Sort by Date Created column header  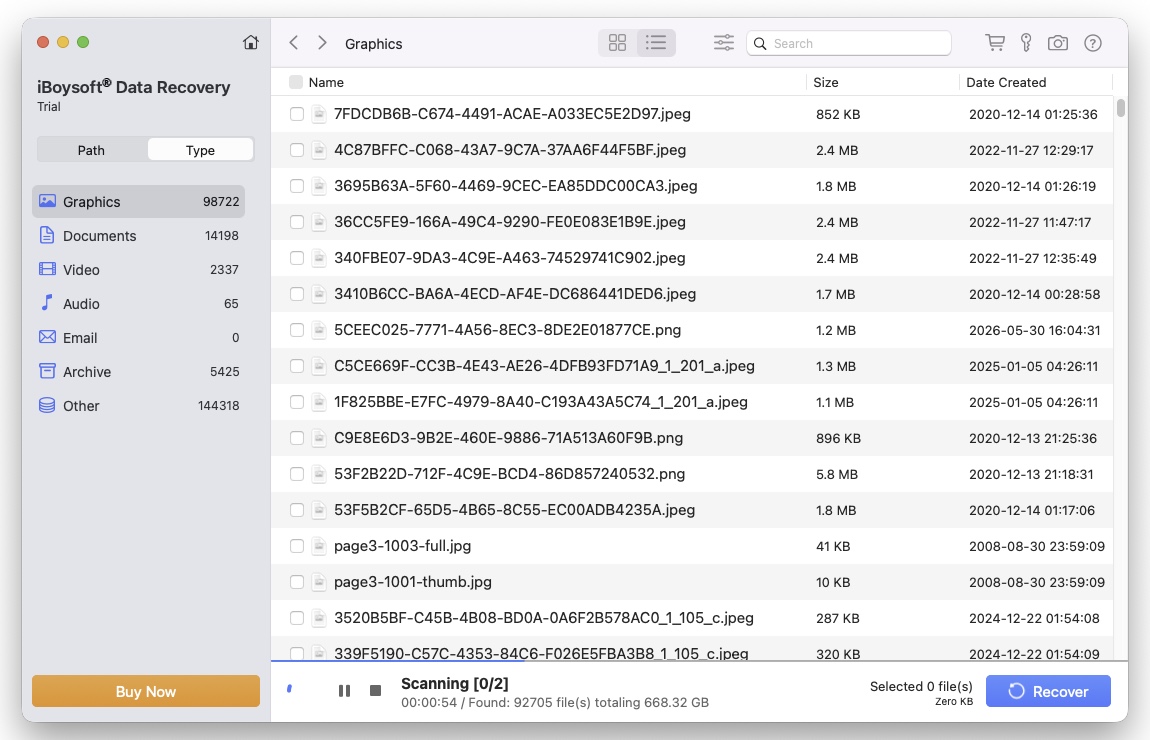1006,82
